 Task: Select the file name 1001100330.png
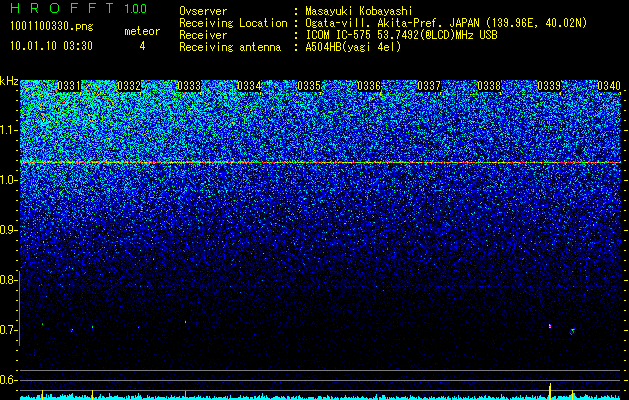[52, 27]
